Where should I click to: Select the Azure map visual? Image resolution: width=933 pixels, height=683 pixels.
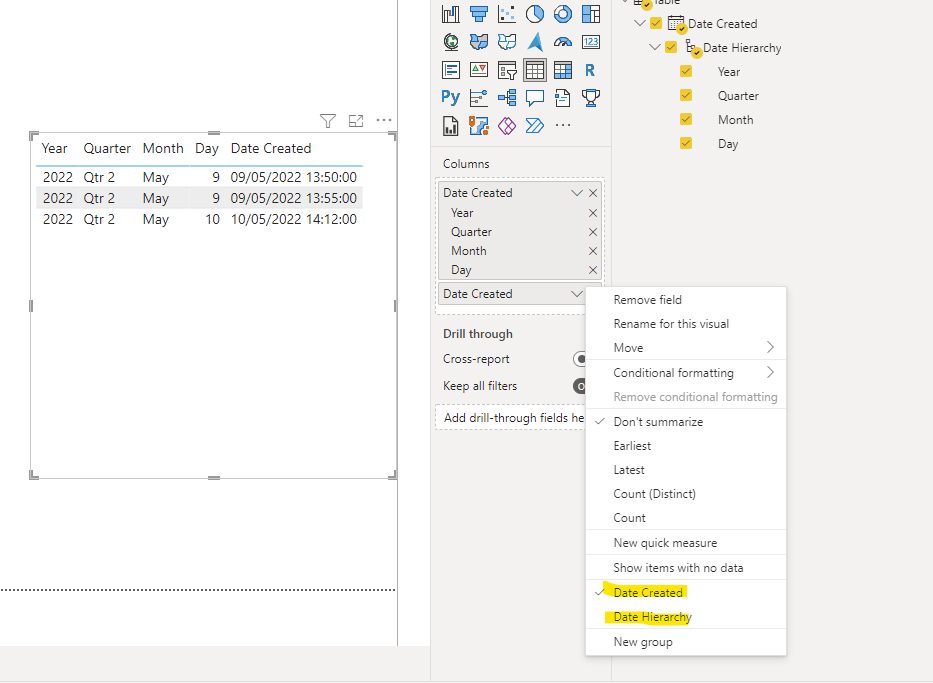[x=535, y=42]
